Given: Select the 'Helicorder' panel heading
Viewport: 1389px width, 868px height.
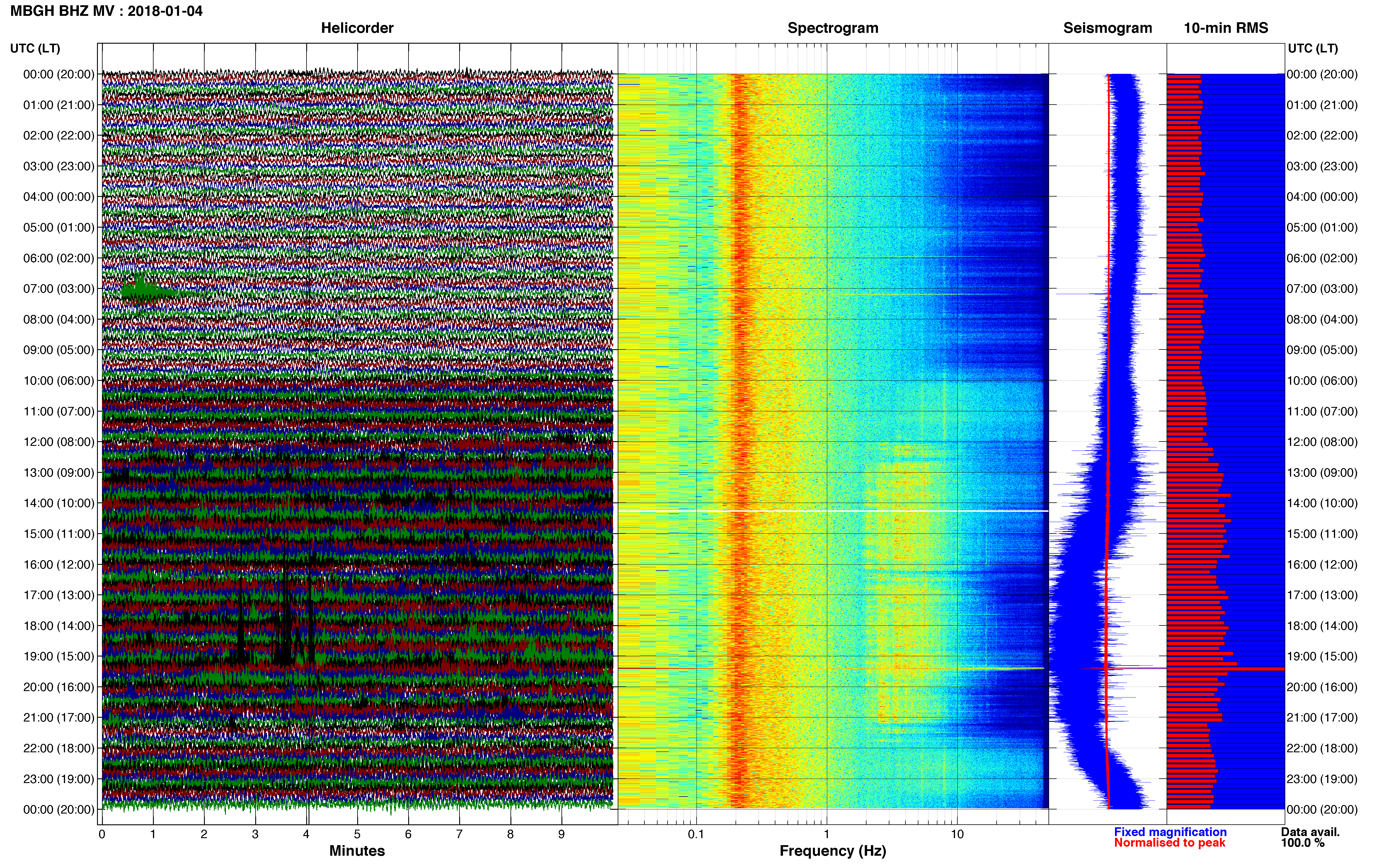Looking at the screenshot, I should point(357,28).
